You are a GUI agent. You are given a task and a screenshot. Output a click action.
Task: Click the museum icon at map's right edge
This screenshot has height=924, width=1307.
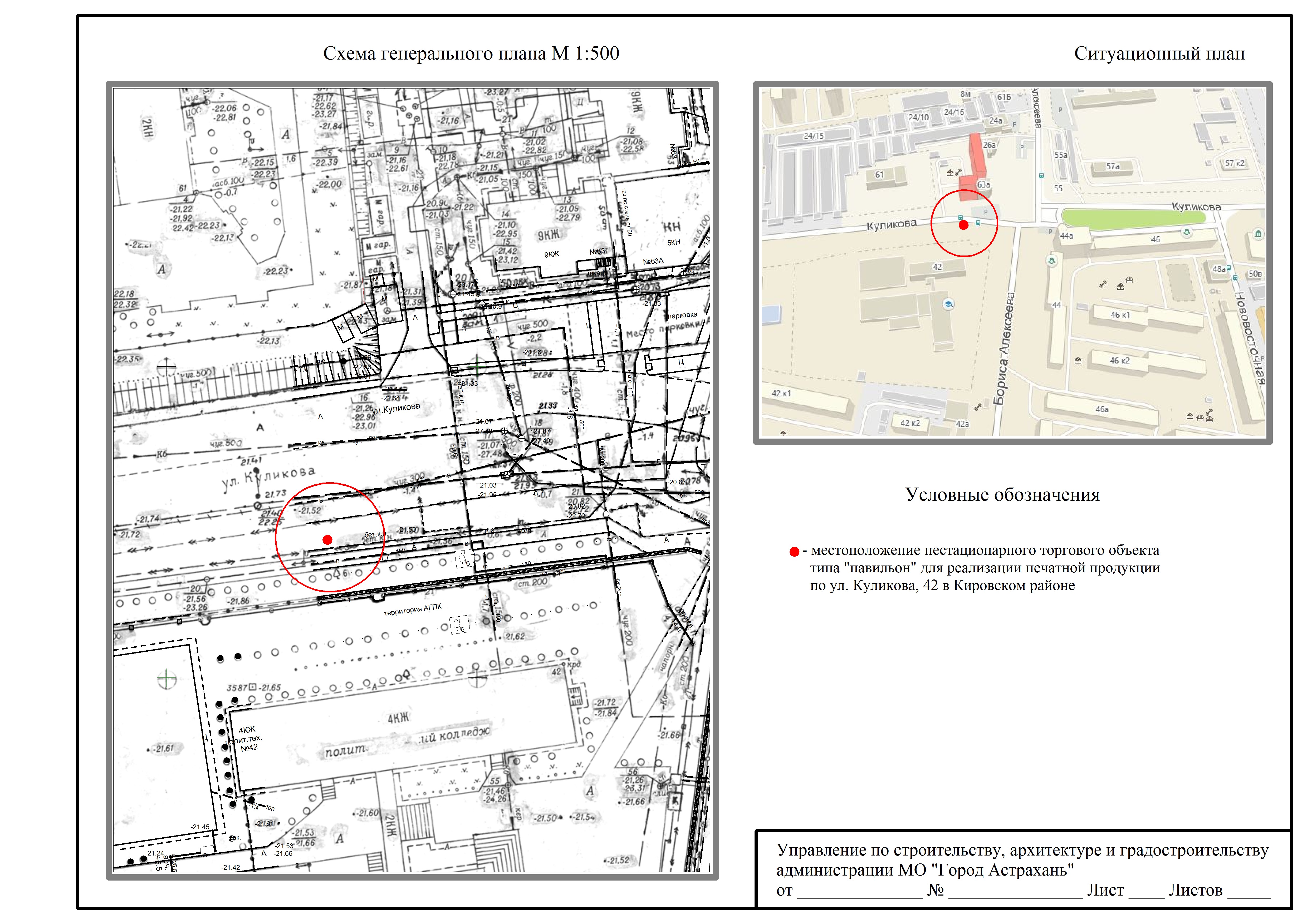[1258, 234]
